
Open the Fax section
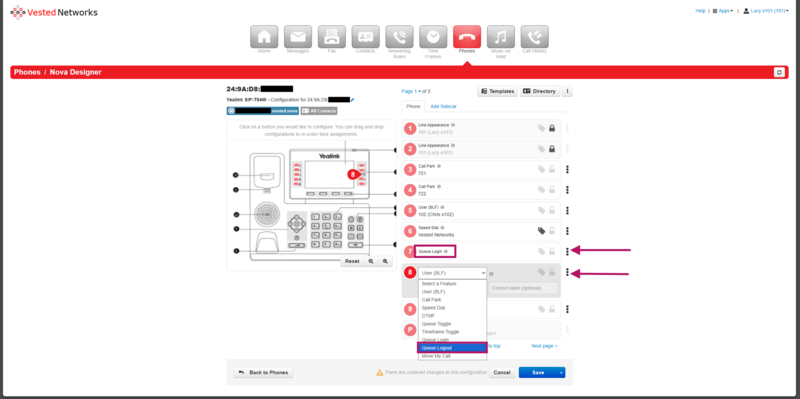[x=332, y=37]
